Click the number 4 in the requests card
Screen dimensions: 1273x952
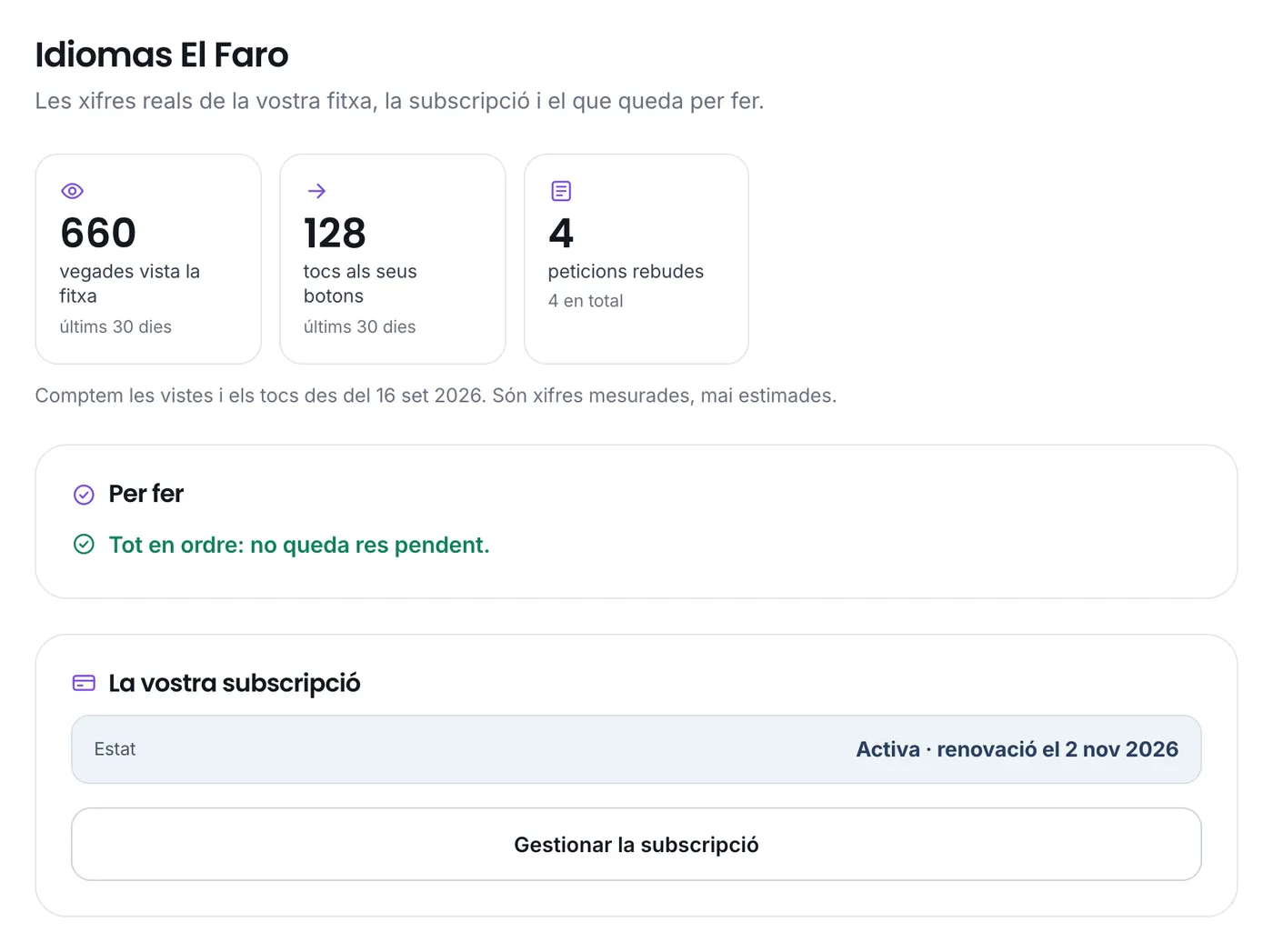pos(561,233)
